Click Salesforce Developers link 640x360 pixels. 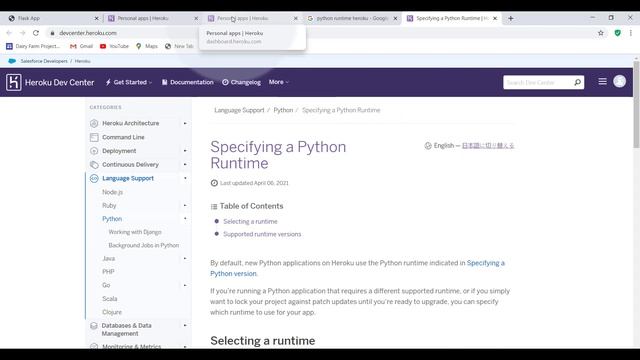[x=44, y=61]
